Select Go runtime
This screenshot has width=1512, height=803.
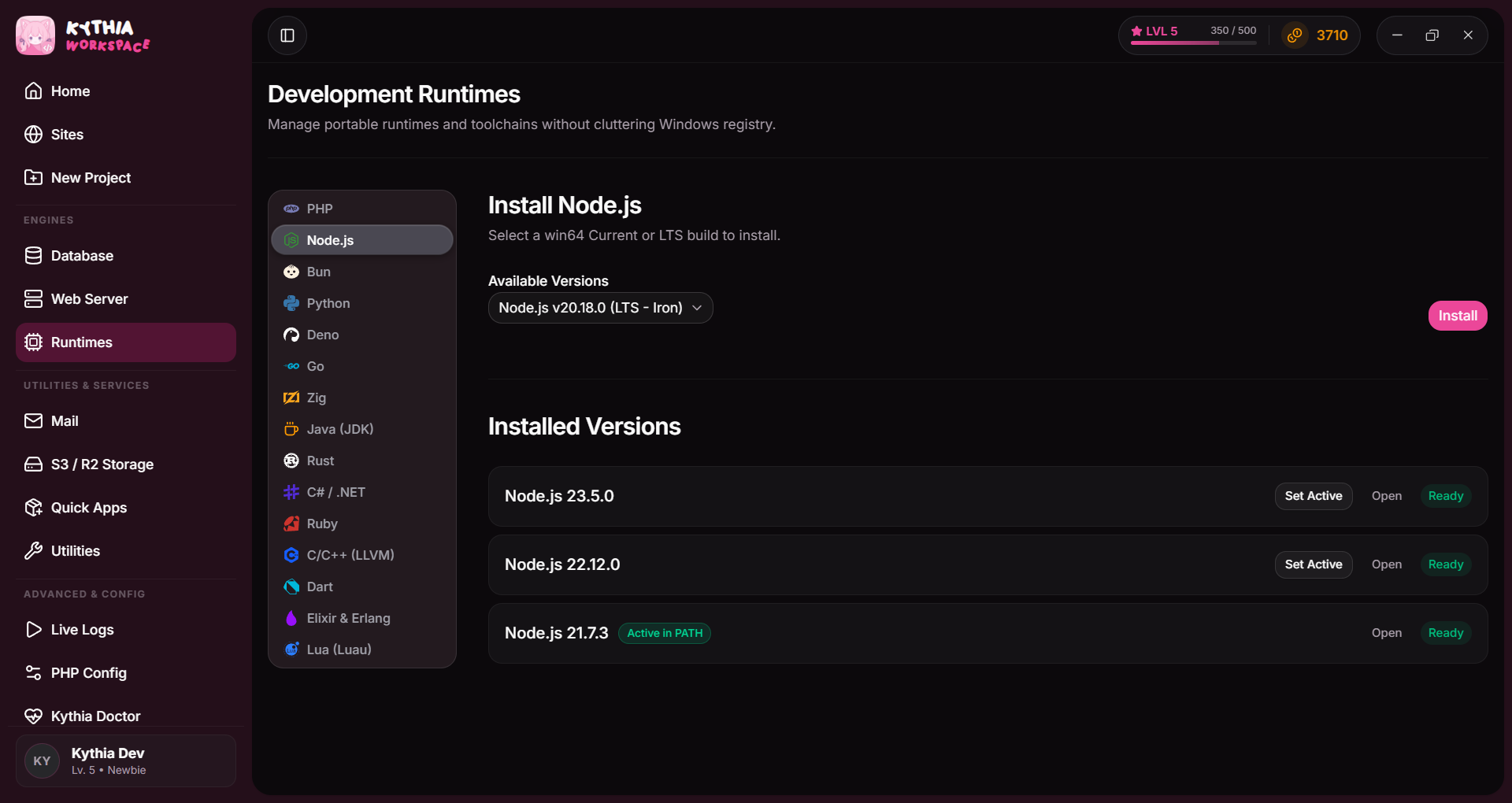coord(362,366)
